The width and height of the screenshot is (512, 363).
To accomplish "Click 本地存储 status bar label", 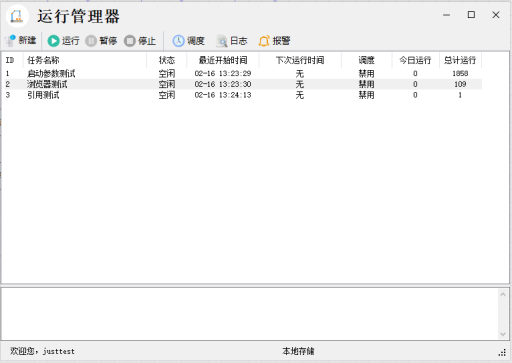I will 298,351.
